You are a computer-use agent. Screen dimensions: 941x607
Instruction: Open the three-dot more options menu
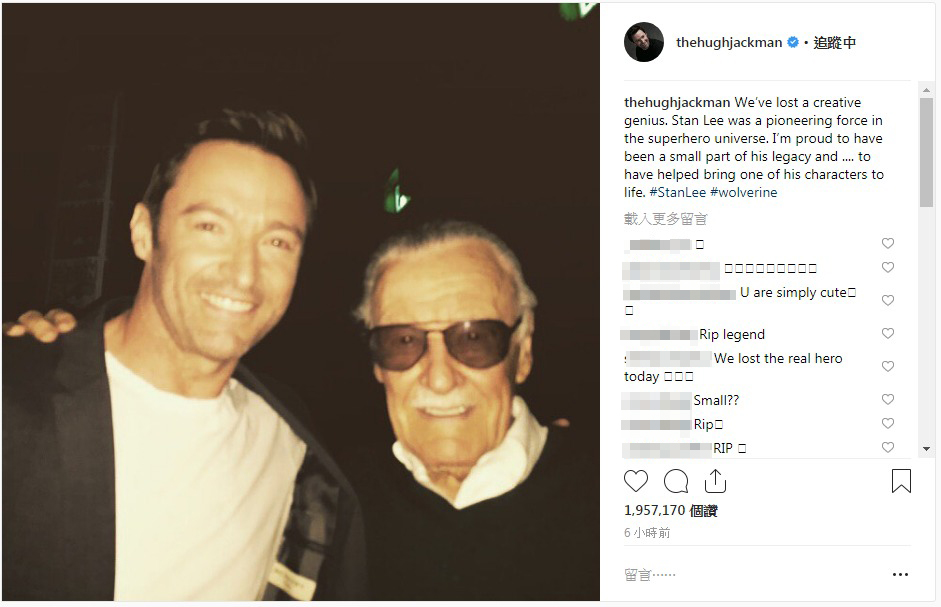tap(900, 575)
